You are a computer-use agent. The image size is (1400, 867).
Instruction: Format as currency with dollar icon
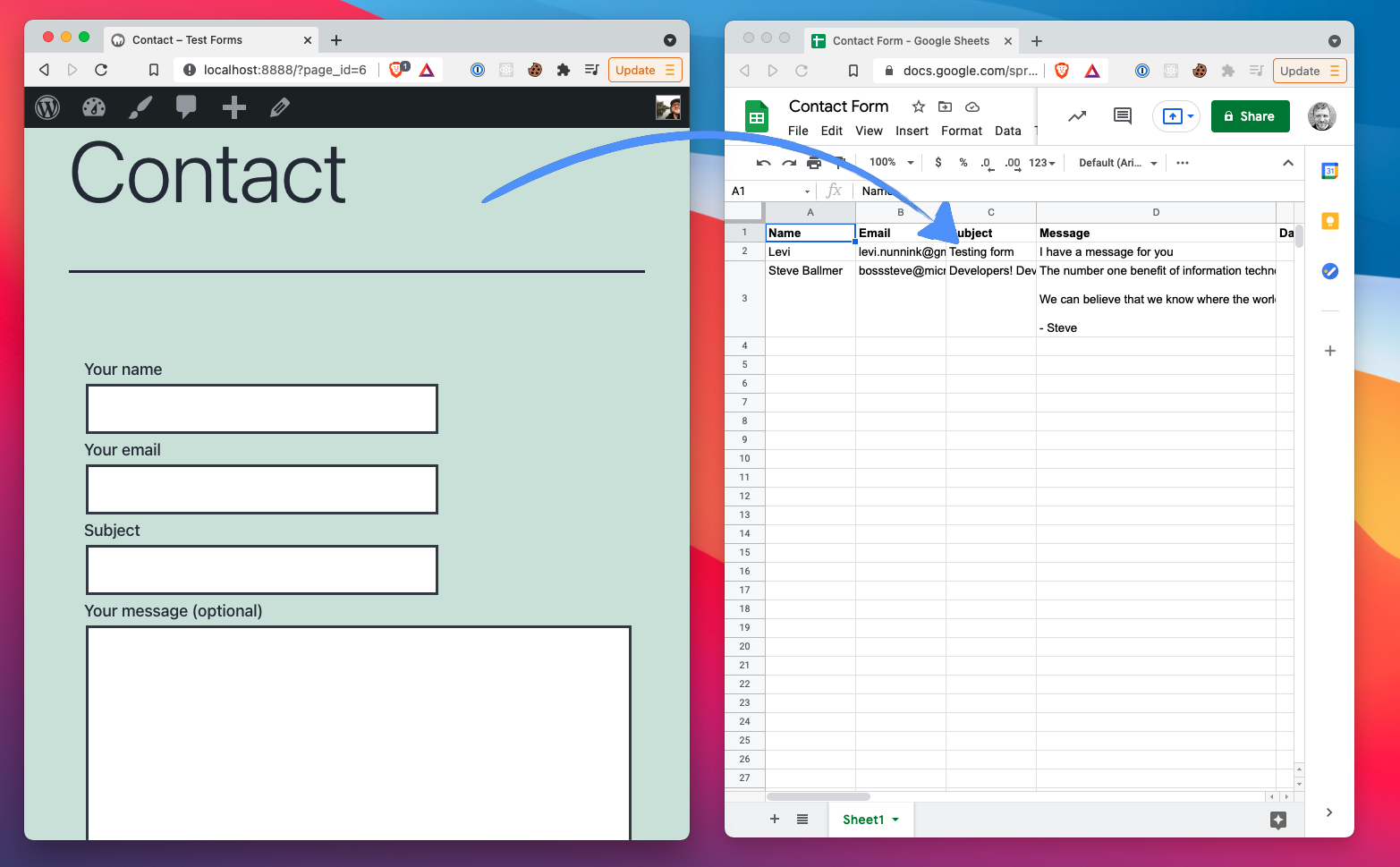pyautogui.click(x=938, y=163)
